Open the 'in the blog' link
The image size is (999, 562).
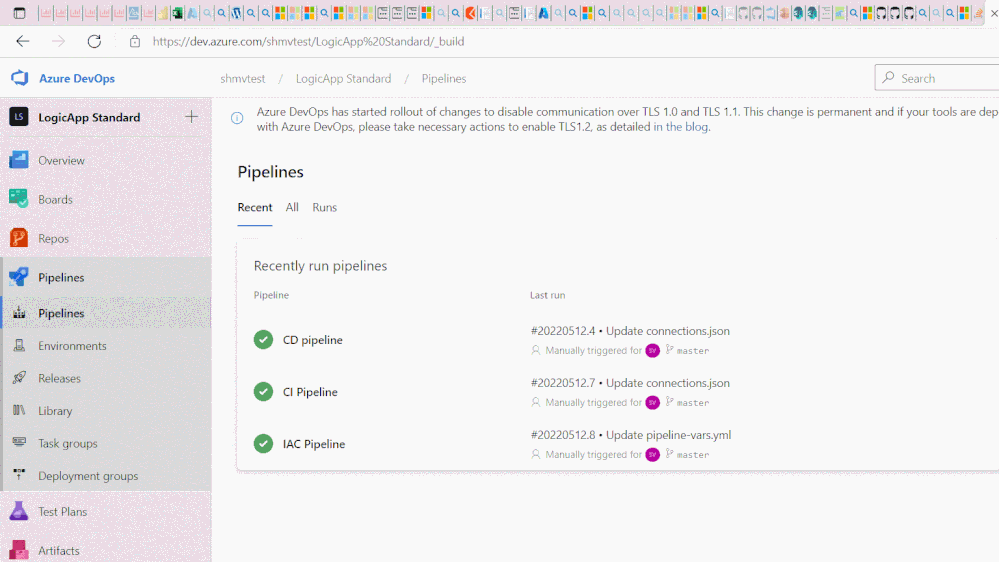tap(680, 127)
